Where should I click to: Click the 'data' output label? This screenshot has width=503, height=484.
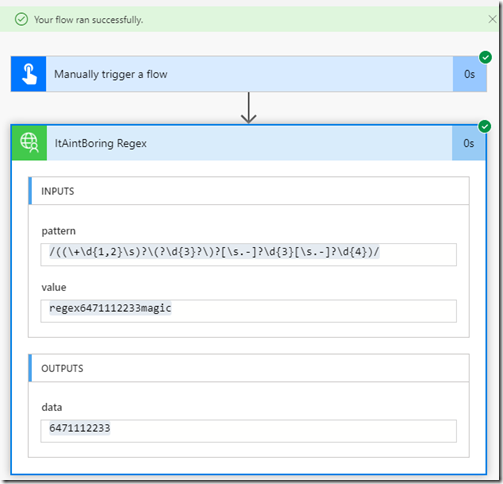(52, 407)
